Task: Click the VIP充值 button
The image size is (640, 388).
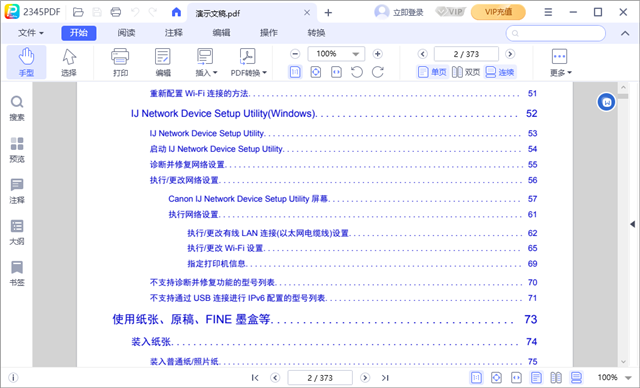Action: (x=498, y=12)
